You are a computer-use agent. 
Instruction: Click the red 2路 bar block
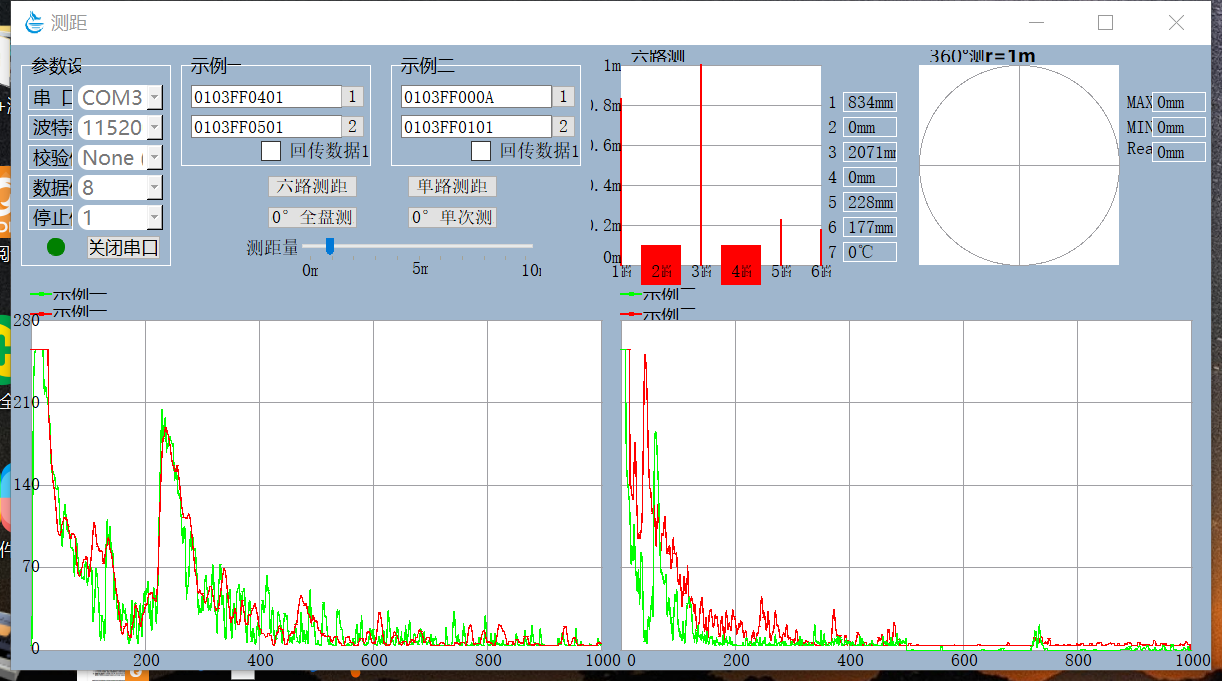pos(660,265)
